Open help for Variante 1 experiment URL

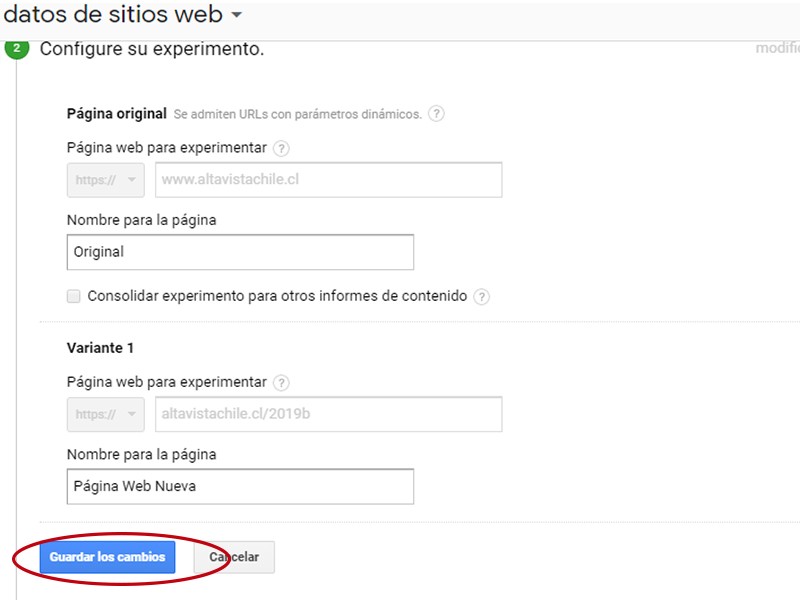pos(283,383)
